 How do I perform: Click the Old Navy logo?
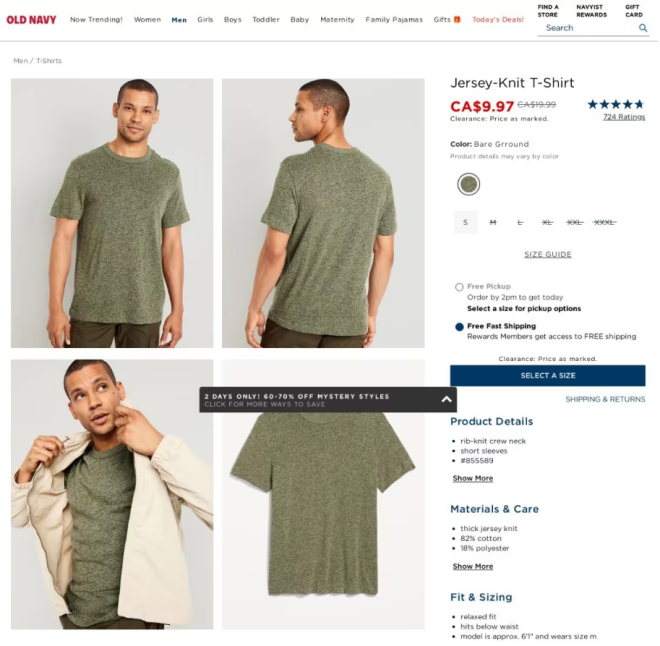point(31,20)
